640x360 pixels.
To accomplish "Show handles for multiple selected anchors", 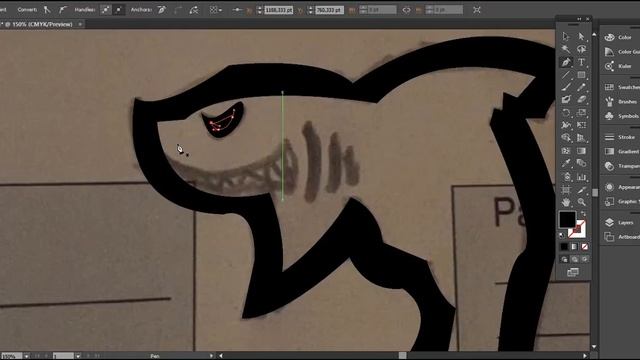I will [x=105, y=10].
